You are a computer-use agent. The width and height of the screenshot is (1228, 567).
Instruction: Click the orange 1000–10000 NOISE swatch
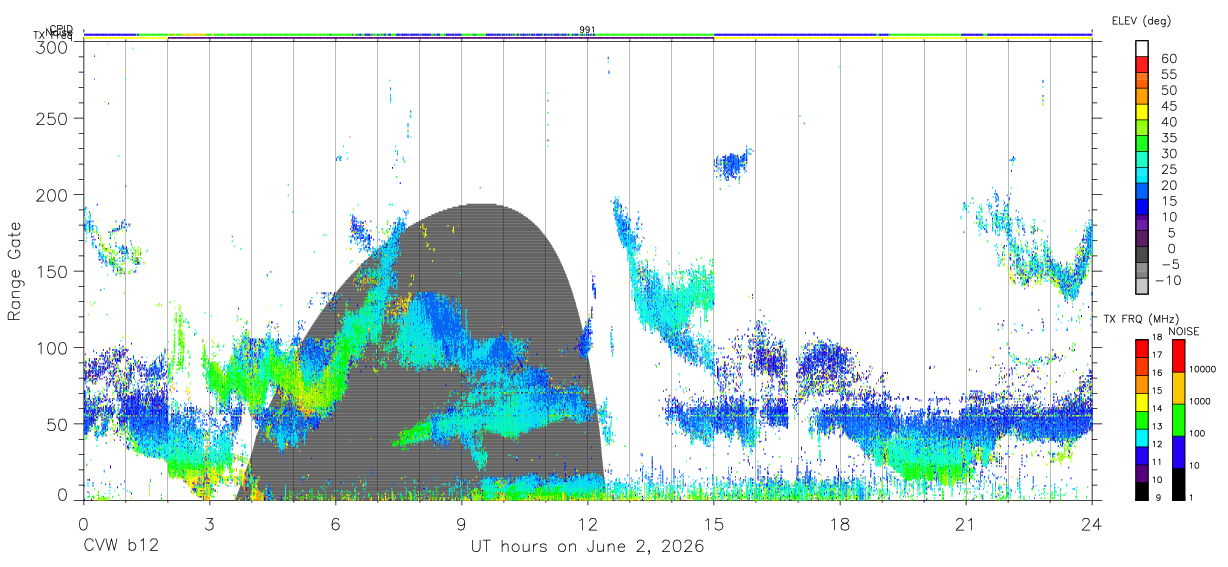click(x=1178, y=387)
